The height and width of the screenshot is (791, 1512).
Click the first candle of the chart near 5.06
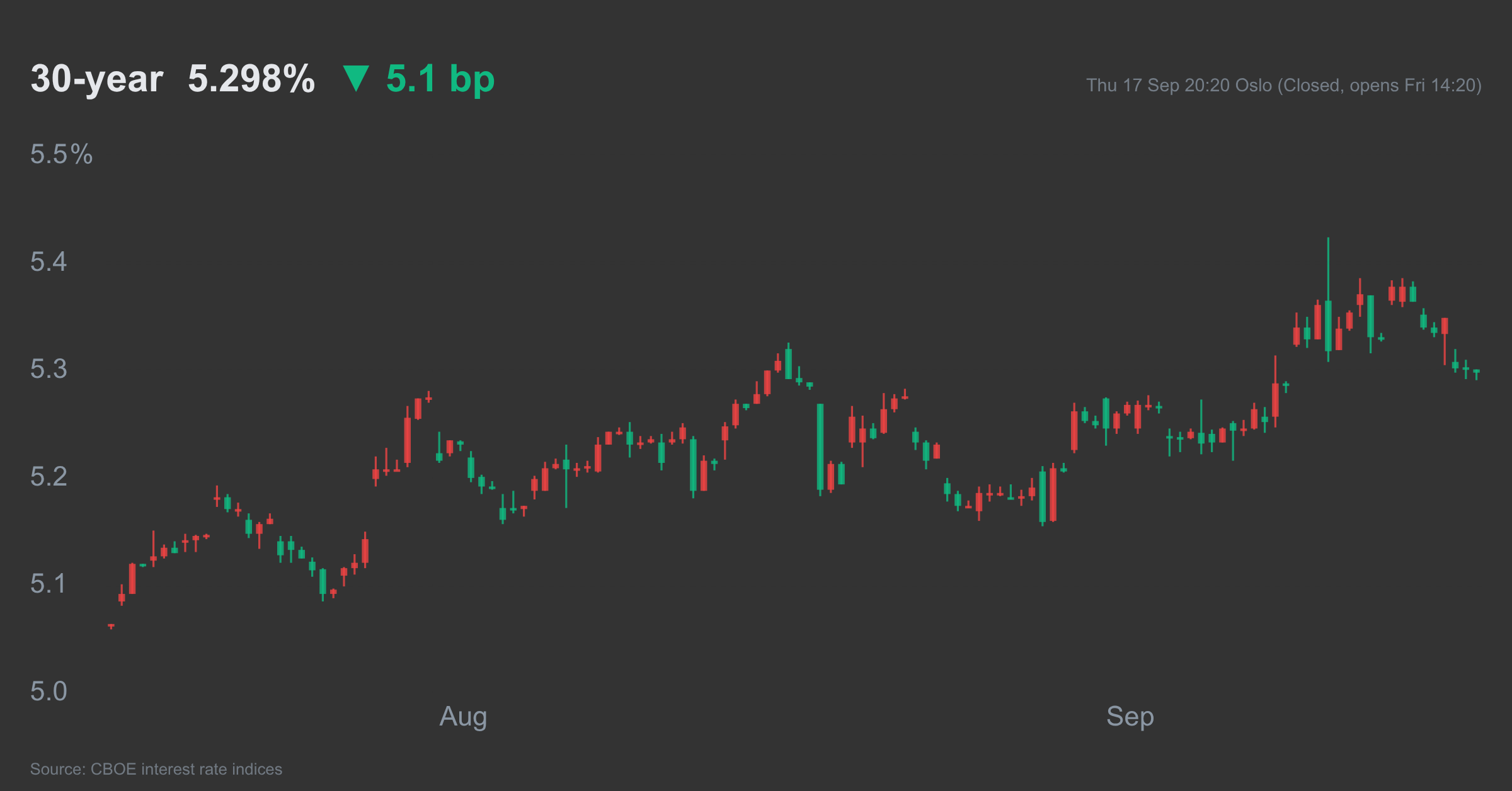[111, 626]
